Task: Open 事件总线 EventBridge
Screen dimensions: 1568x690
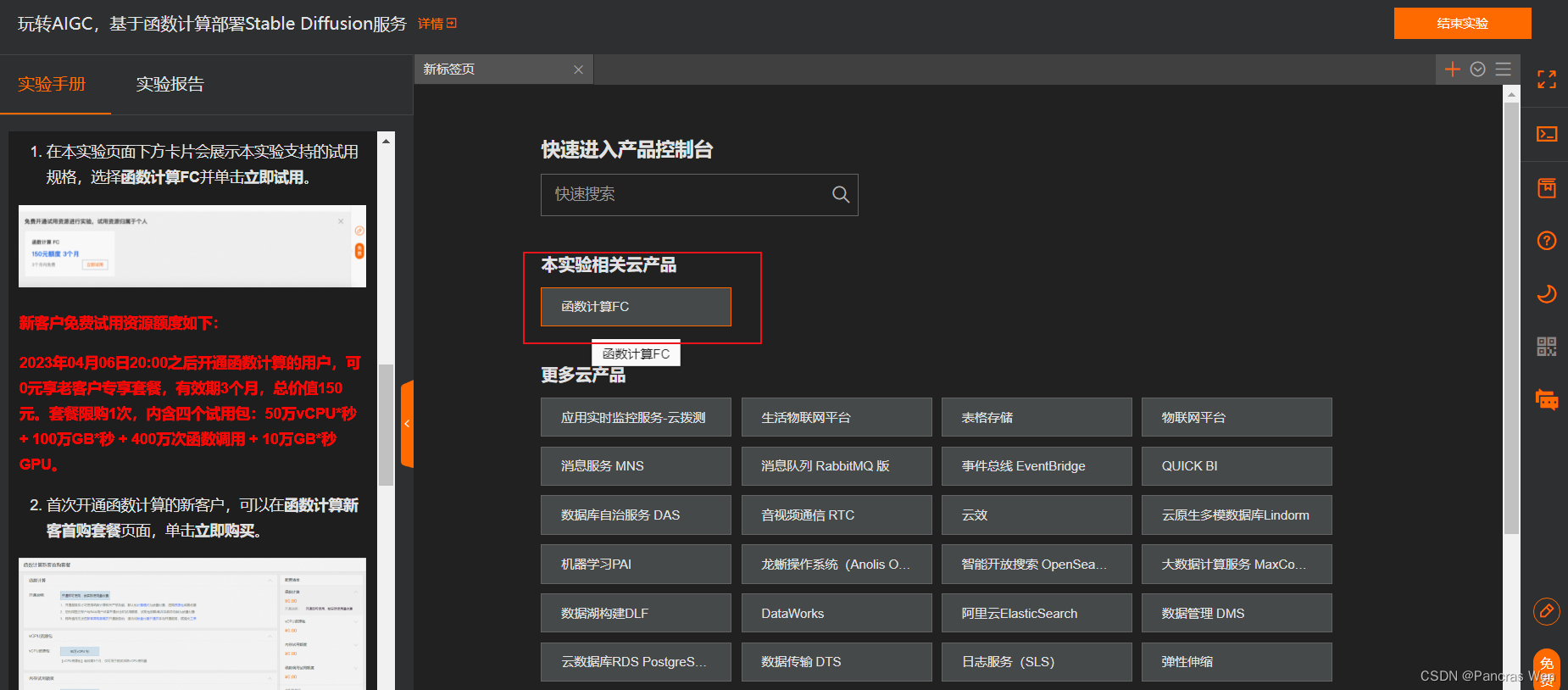Action: pyautogui.click(x=1037, y=466)
